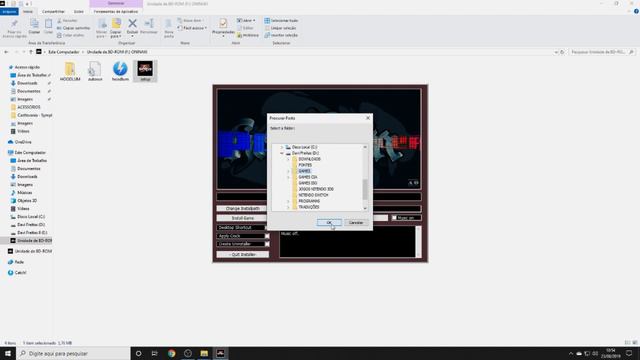Expand the DOWNLOADS folder node

pos(288,159)
